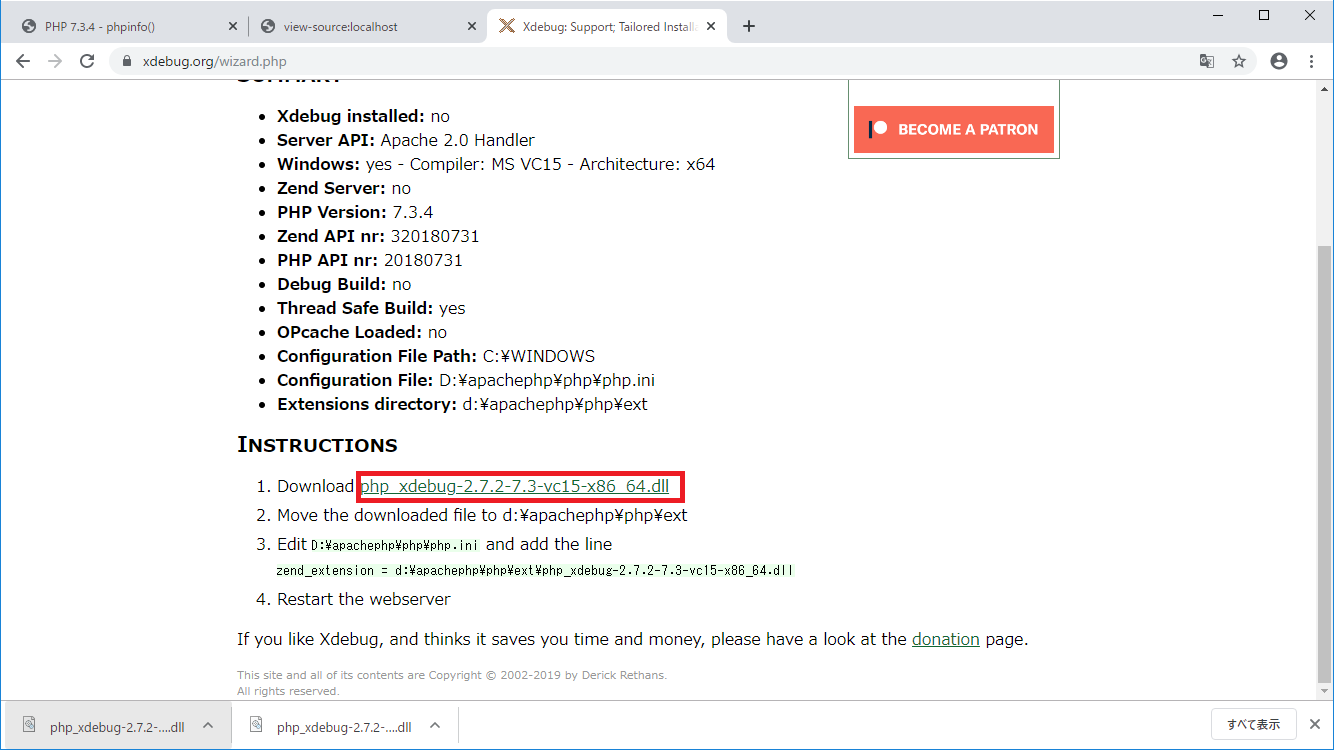Image resolution: width=1334 pixels, height=750 pixels.
Task: Open the Chrome profile avatar menu
Action: point(1279,61)
